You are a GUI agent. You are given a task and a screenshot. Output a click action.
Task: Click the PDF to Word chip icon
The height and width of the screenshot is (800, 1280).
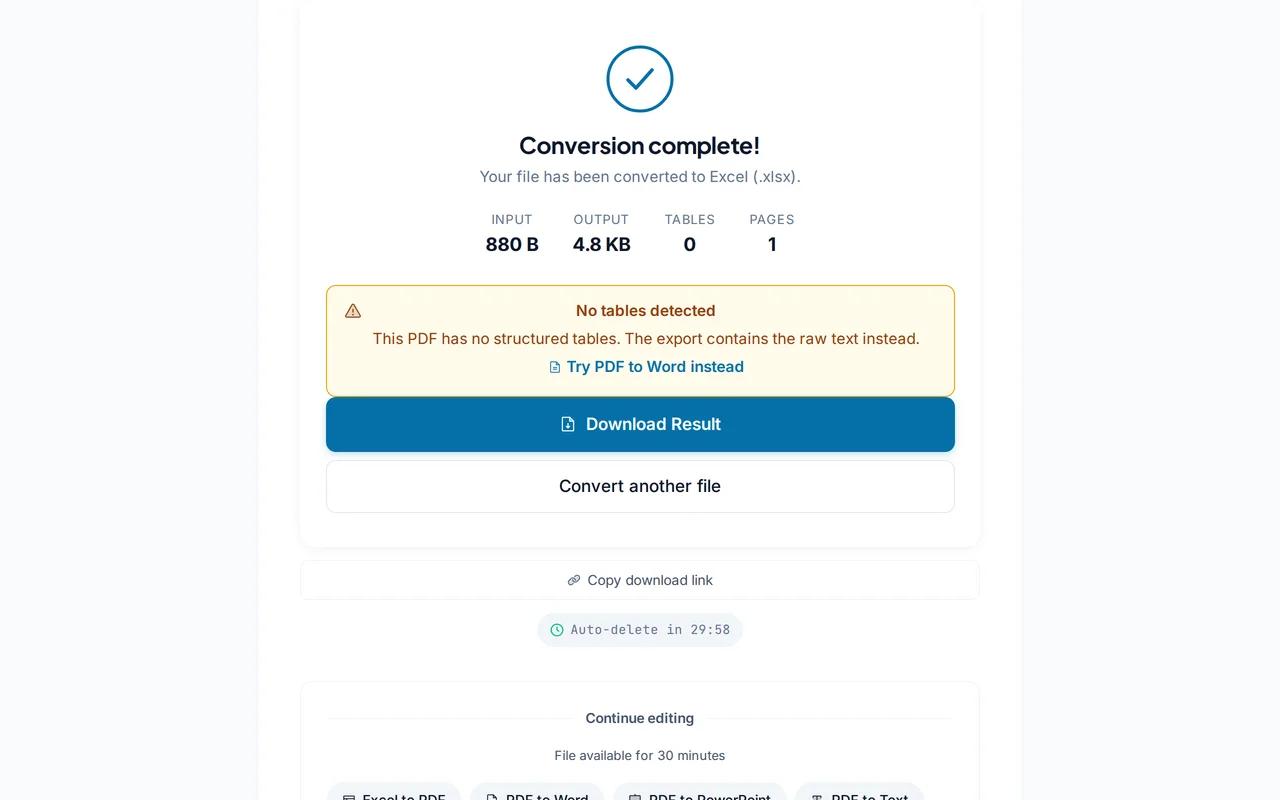pyautogui.click(x=492, y=797)
